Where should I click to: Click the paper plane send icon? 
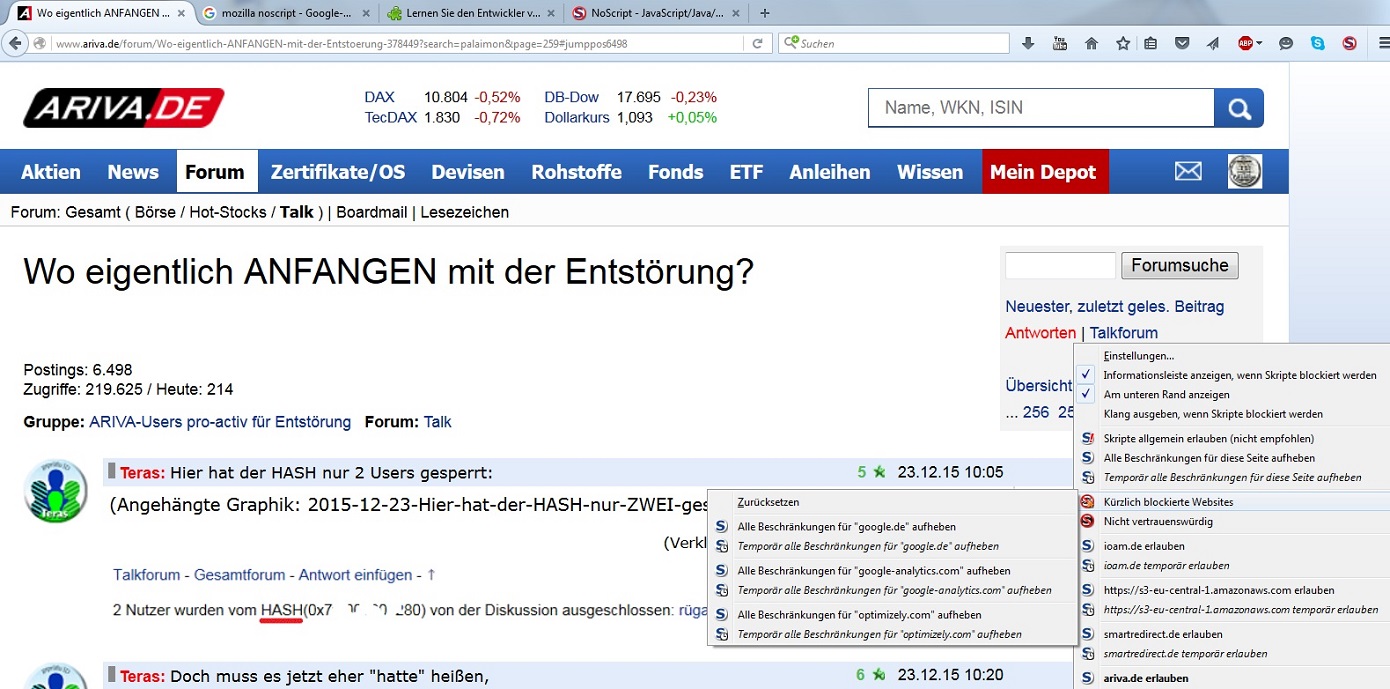click(1213, 43)
